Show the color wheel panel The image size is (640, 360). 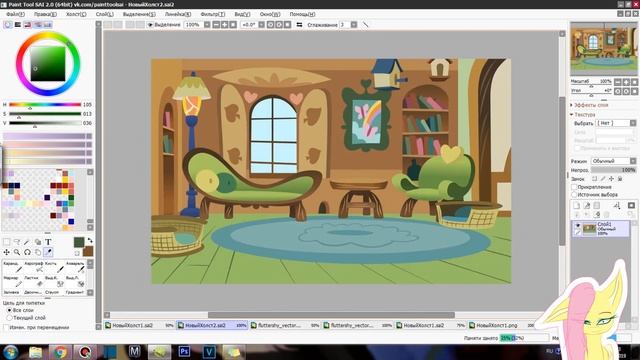[x=8, y=25]
